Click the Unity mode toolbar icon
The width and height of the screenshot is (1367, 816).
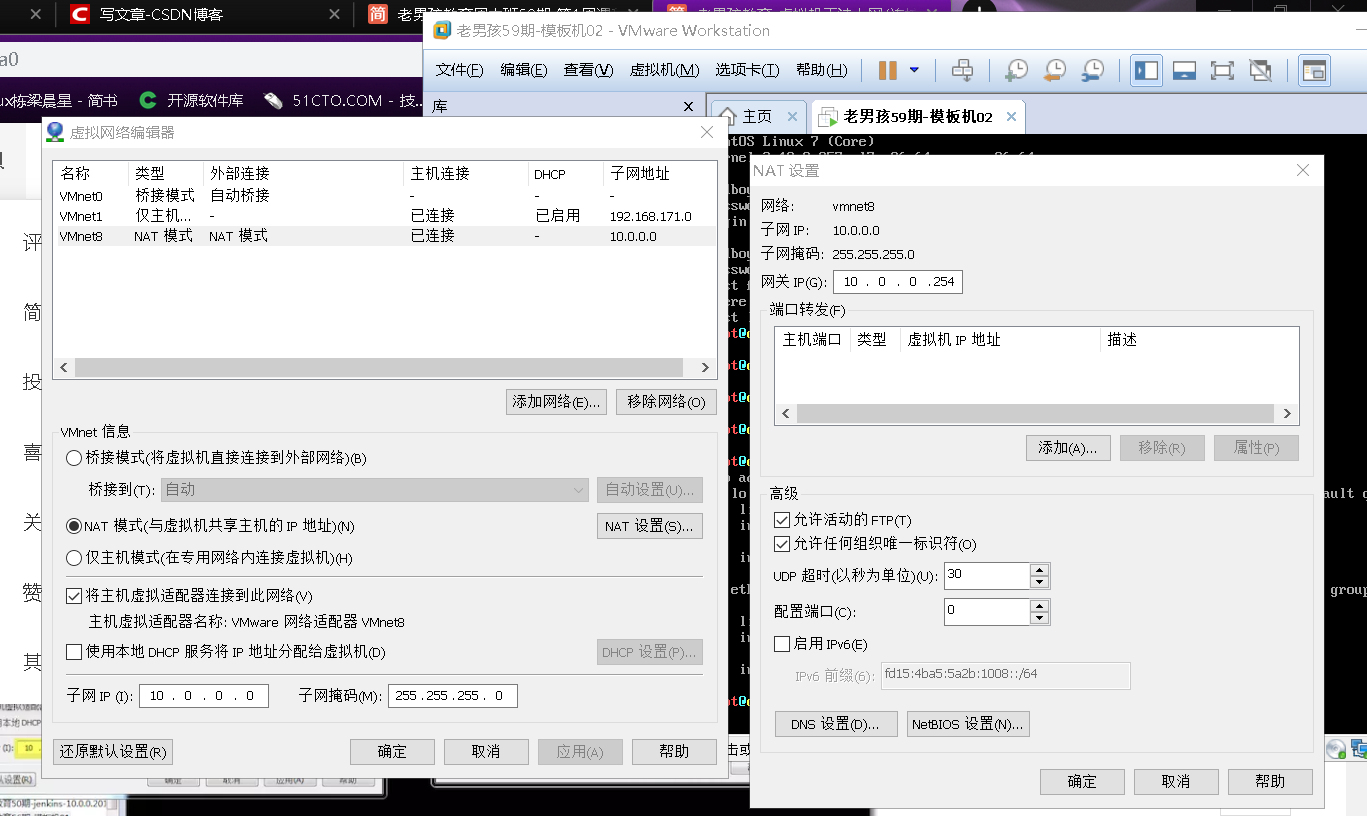[1261, 70]
